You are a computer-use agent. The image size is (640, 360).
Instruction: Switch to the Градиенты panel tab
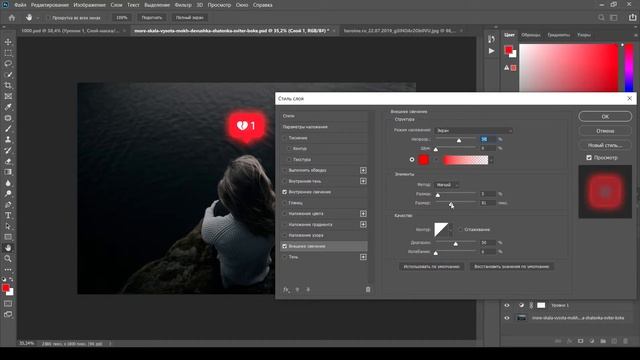click(x=558, y=35)
